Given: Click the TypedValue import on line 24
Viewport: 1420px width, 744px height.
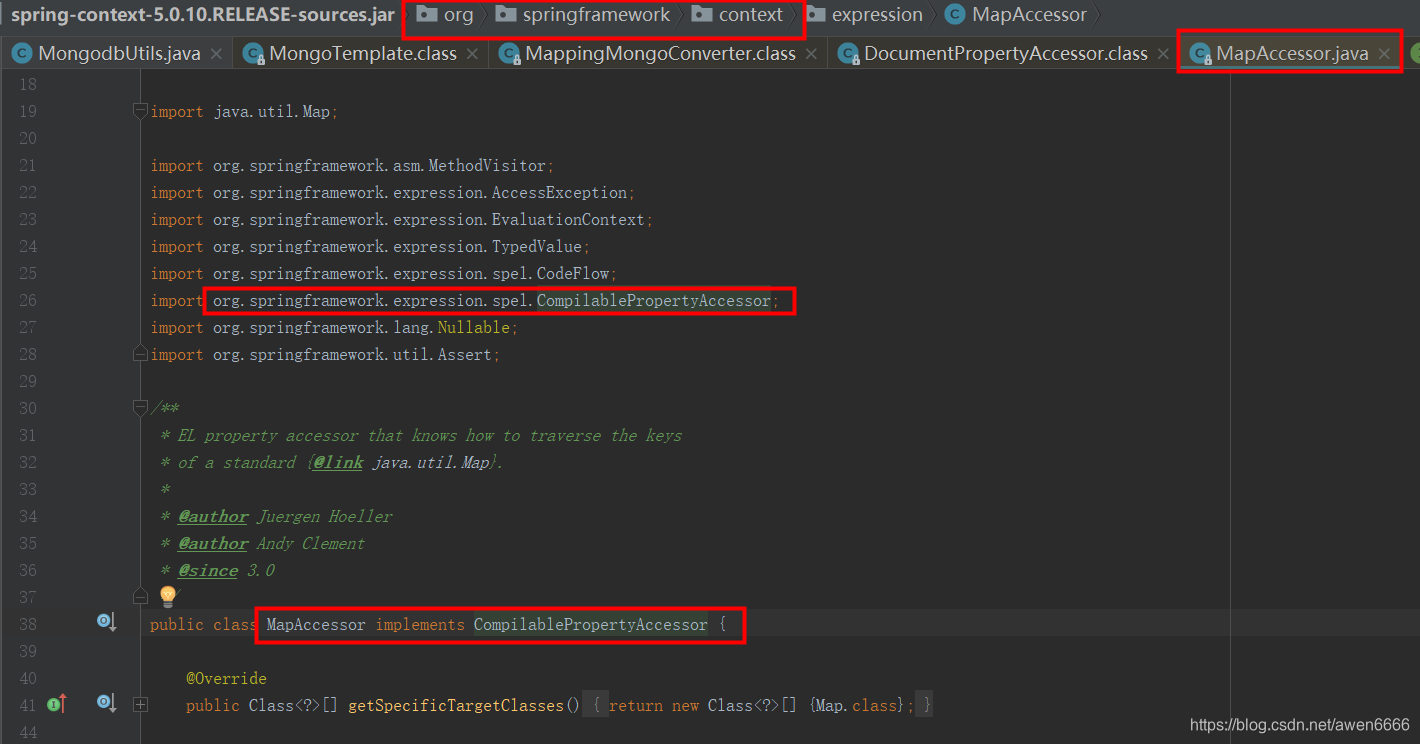Looking at the screenshot, I should click(x=370, y=247).
